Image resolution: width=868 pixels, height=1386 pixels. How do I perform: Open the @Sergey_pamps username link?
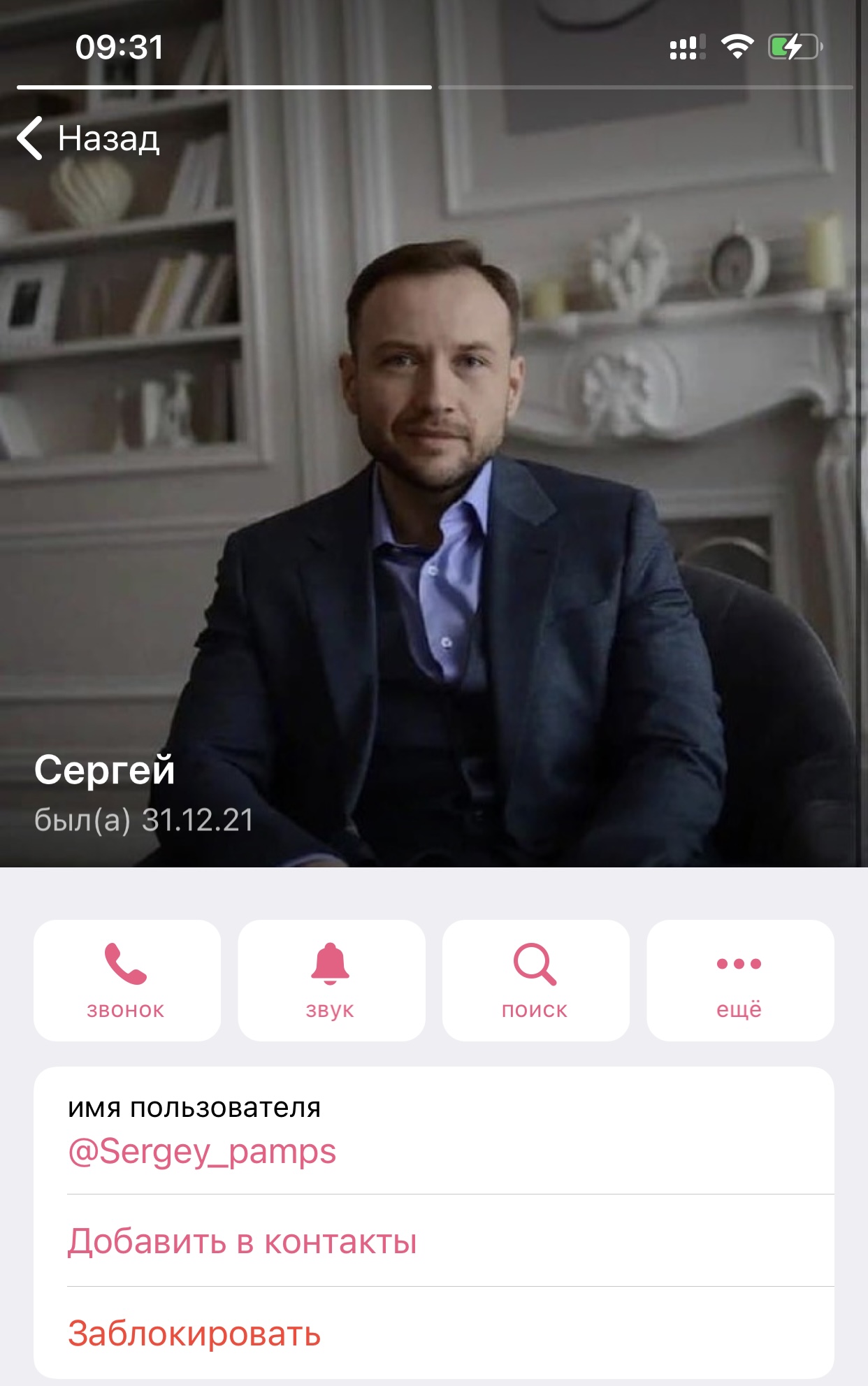pyautogui.click(x=202, y=1151)
